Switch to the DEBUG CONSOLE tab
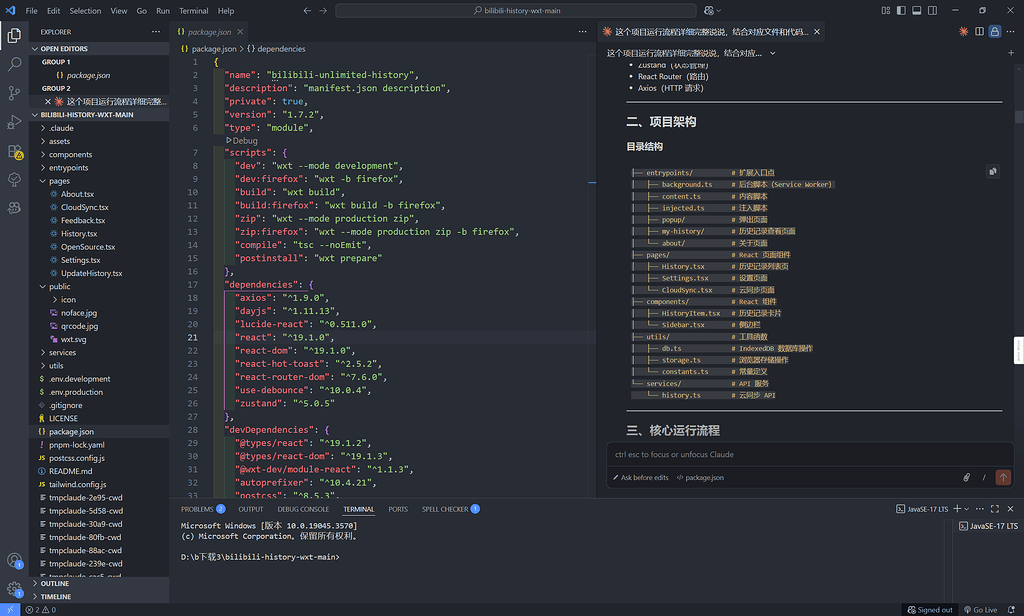 [x=303, y=509]
